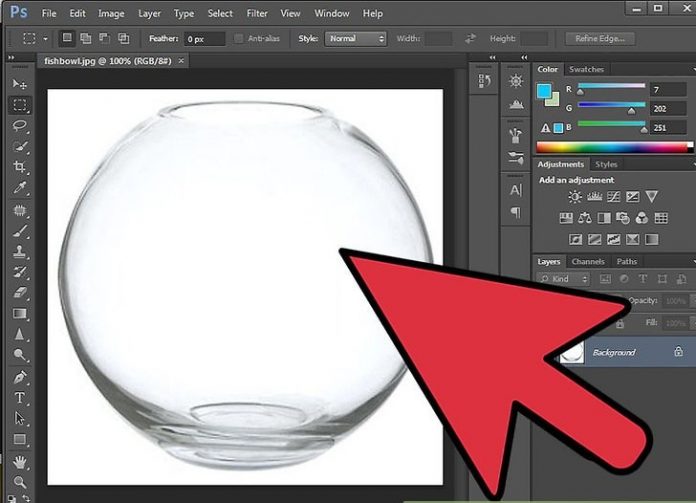Add a Brightness/Contrast adjustment

pyautogui.click(x=575, y=197)
